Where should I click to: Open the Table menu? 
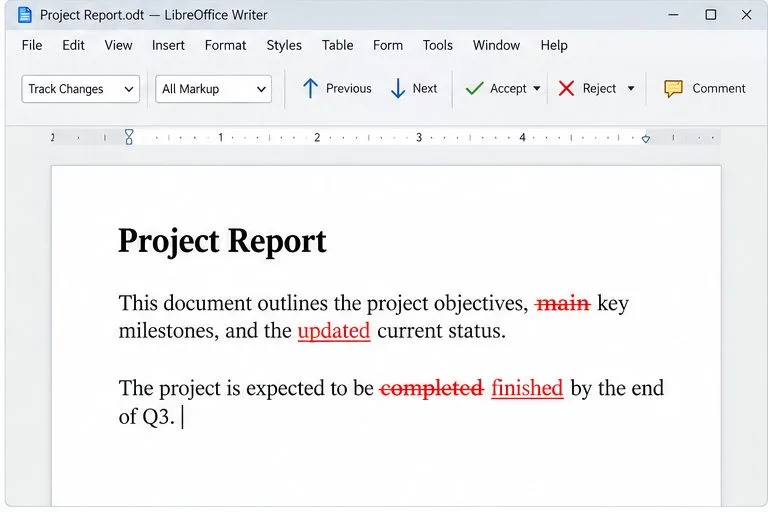(337, 45)
